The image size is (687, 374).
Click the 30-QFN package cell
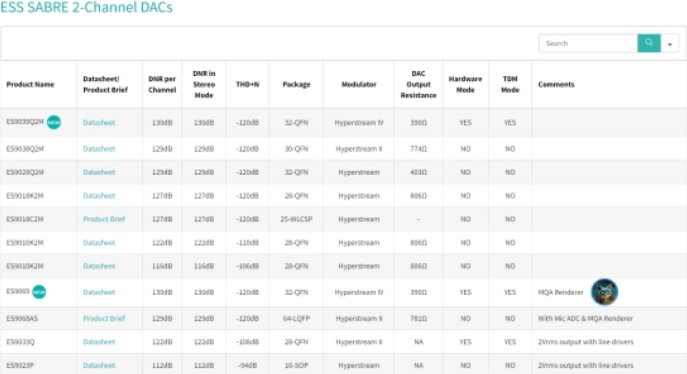point(296,149)
